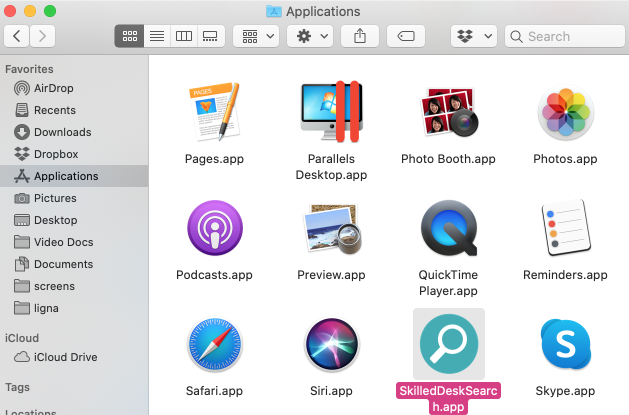This screenshot has width=629, height=415.
Task: Open the Action gear dropdown menu
Action: tap(309, 36)
